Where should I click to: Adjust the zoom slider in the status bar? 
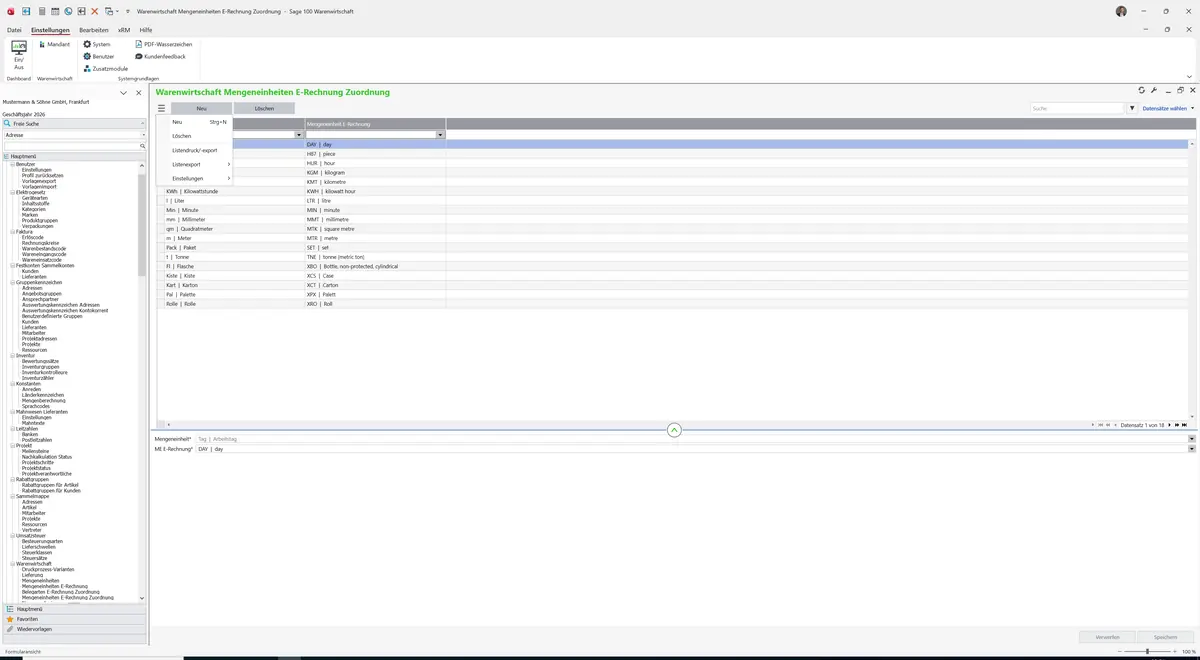1147,652
